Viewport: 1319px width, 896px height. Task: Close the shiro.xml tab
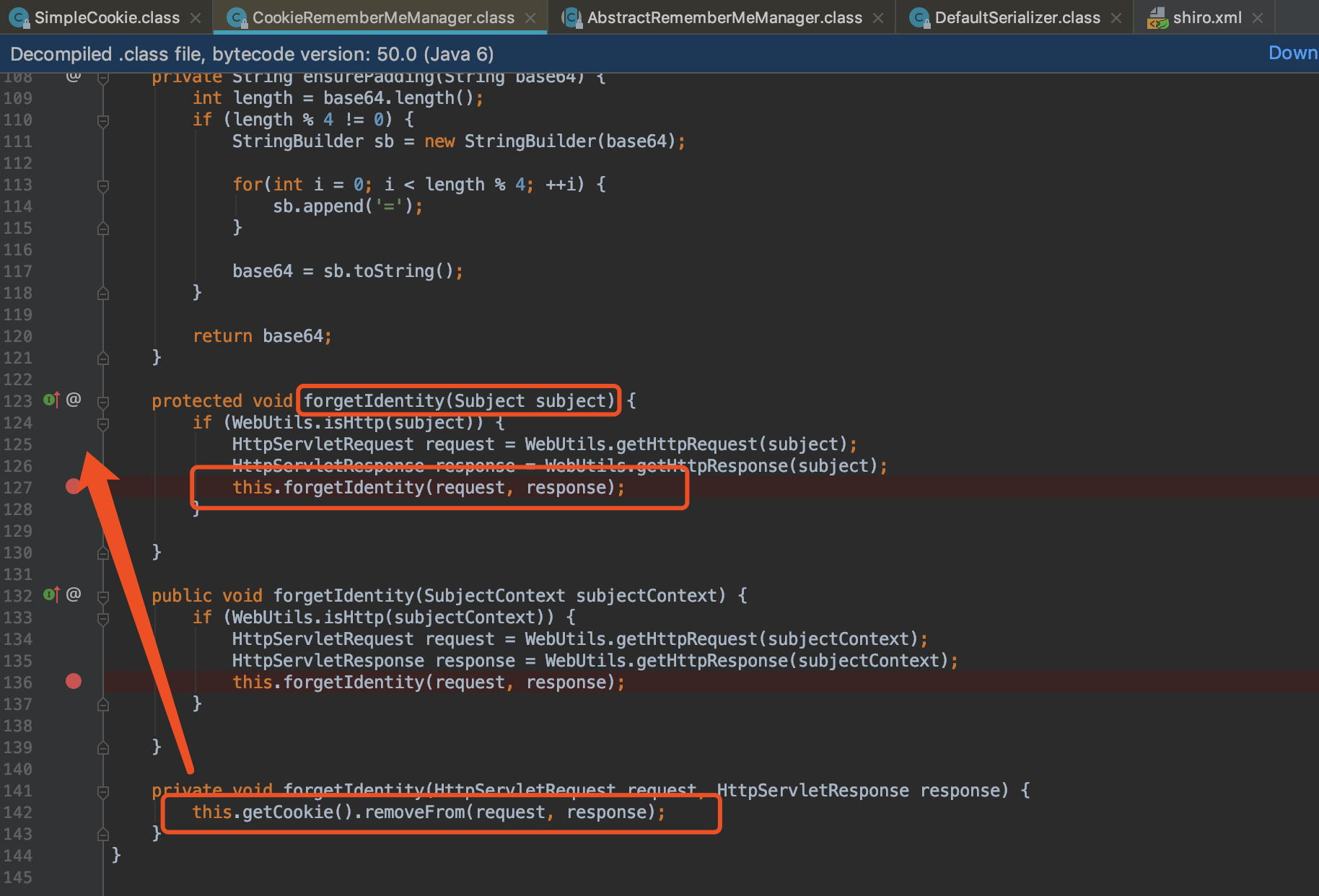(1258, 18)
